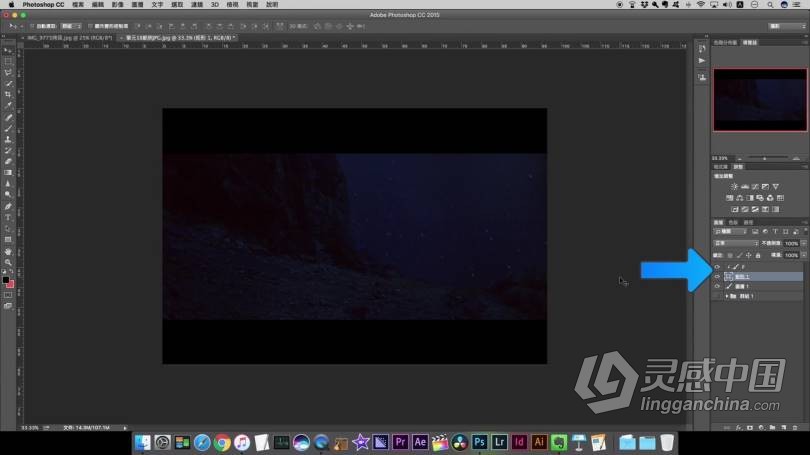Add a Channel Mixer adjustment layer
The image size is (810, 455).
click(x=770, y=198)
